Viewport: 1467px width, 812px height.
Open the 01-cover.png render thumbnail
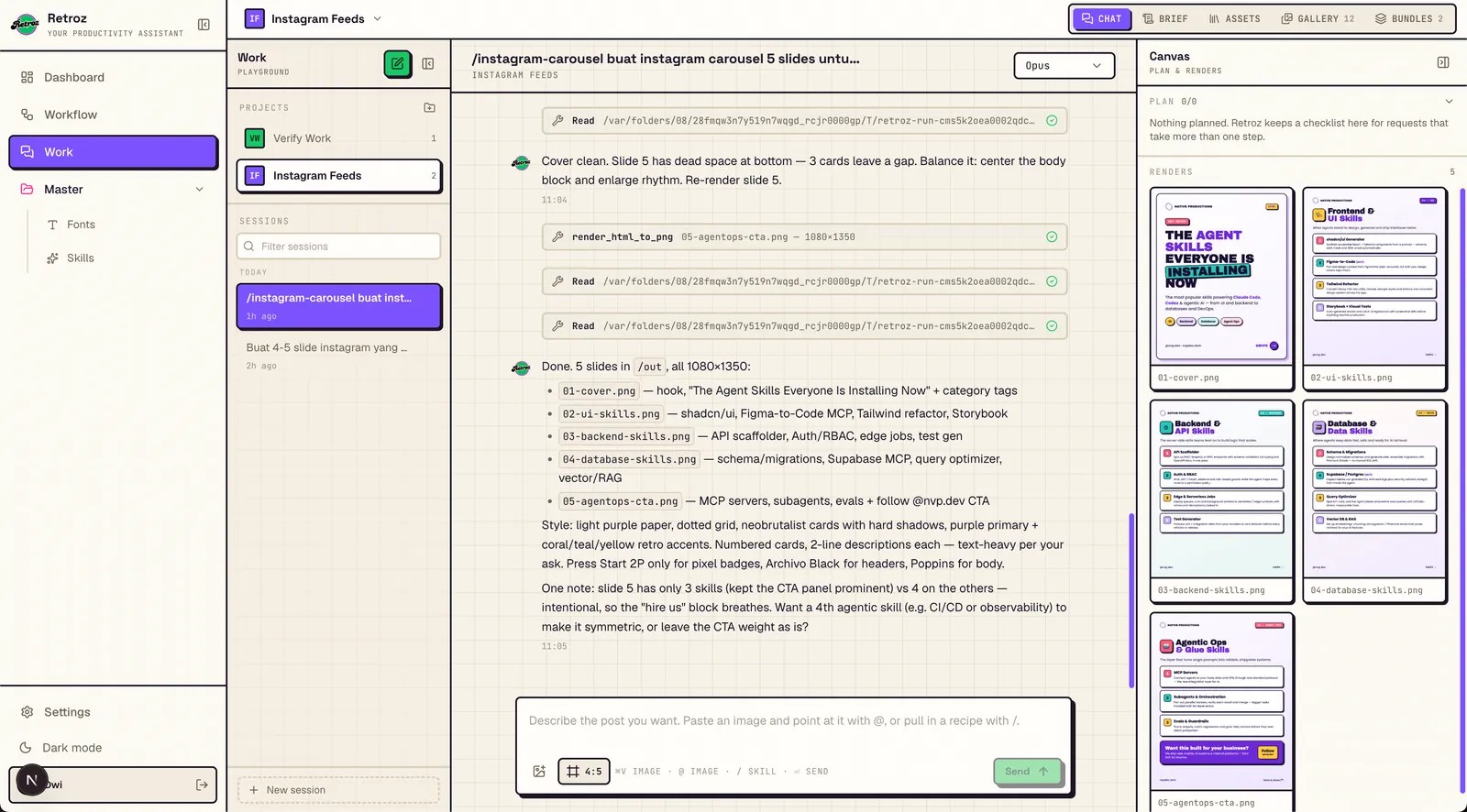[x=1222, y=289]
